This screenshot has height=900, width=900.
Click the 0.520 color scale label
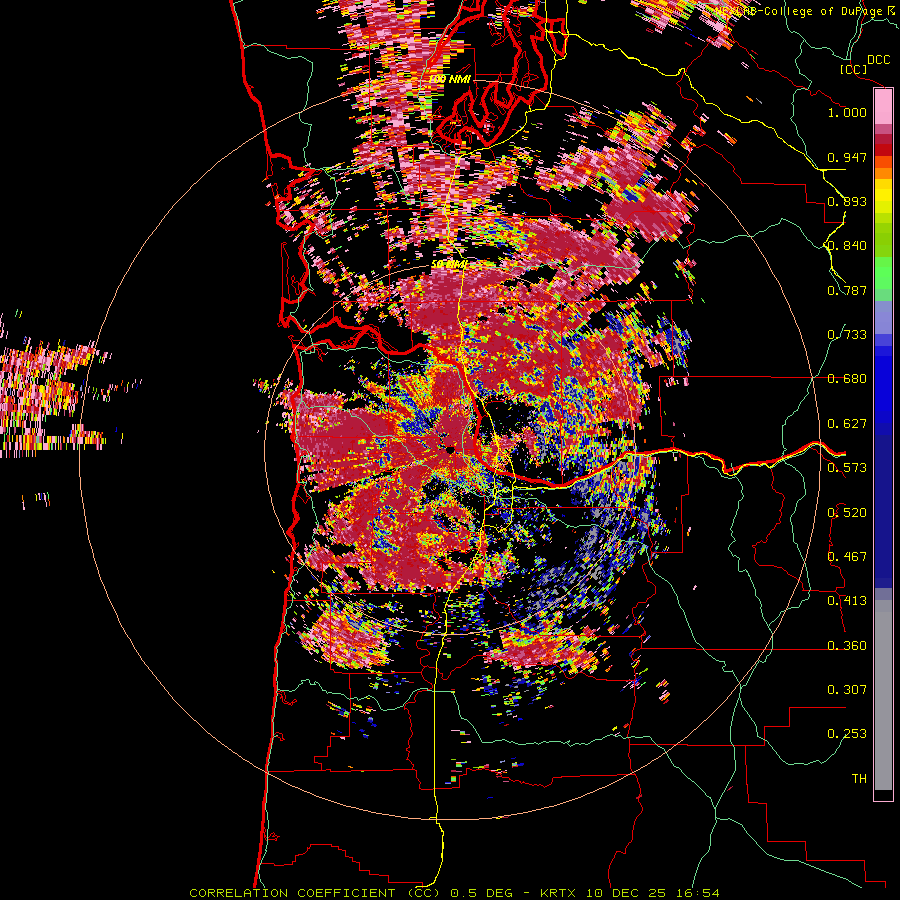tap(847, 513)
